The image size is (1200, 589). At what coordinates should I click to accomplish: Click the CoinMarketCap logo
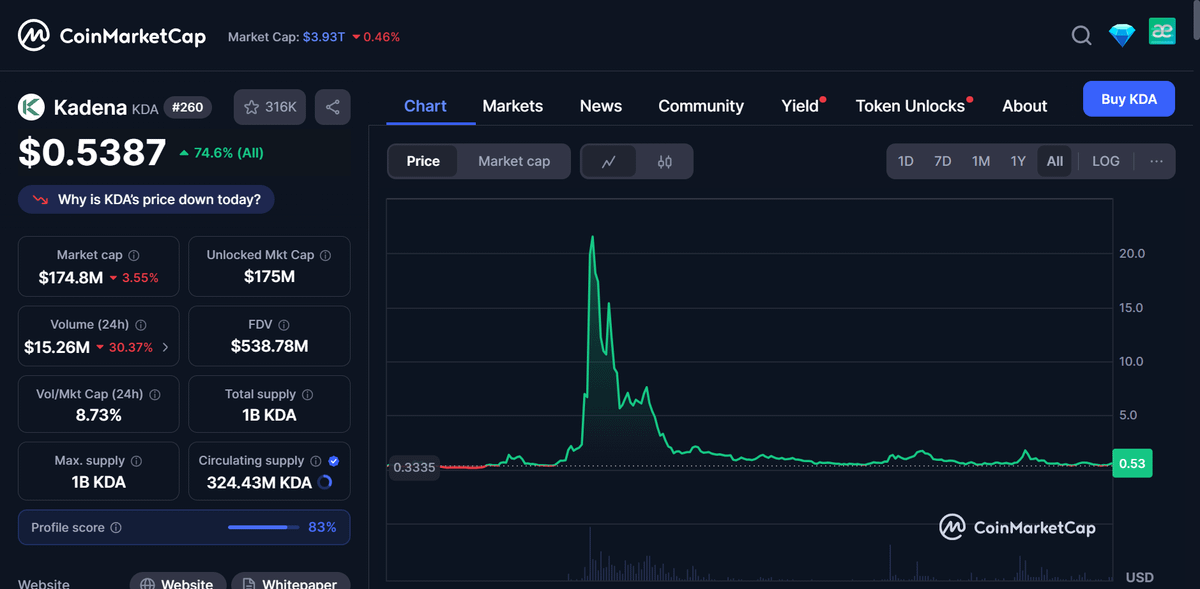pos(111,37)
